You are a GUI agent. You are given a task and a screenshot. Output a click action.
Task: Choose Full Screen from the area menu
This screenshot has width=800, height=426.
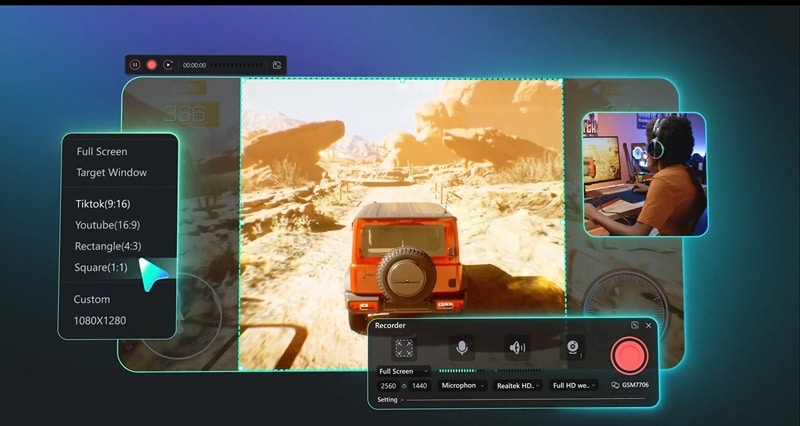point(102,152)
